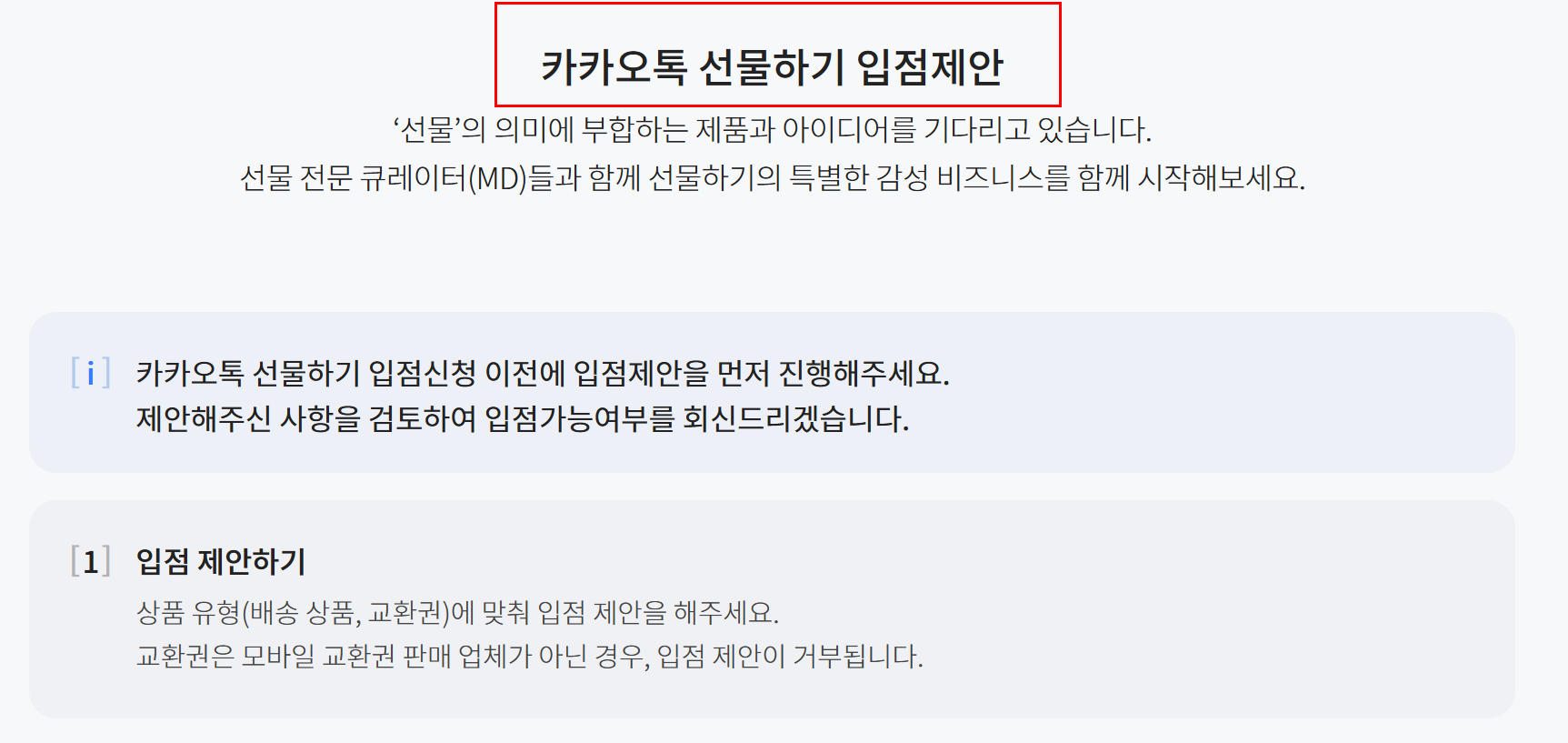The height and width of the screenshot is (743, 1568).
Task: Click the 선물 전문 큐레이터(MD) subtitle line
Action: tap(773, 177)
